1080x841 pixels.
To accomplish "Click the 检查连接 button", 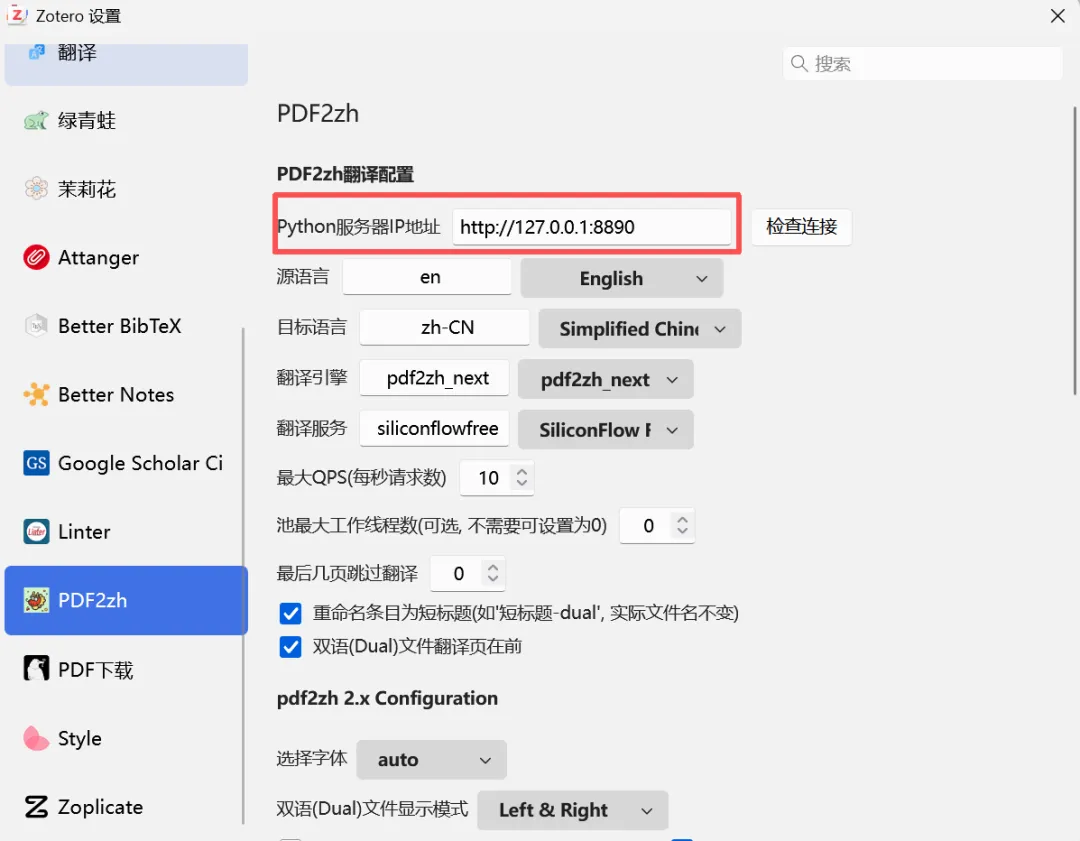I will point(802,227).
